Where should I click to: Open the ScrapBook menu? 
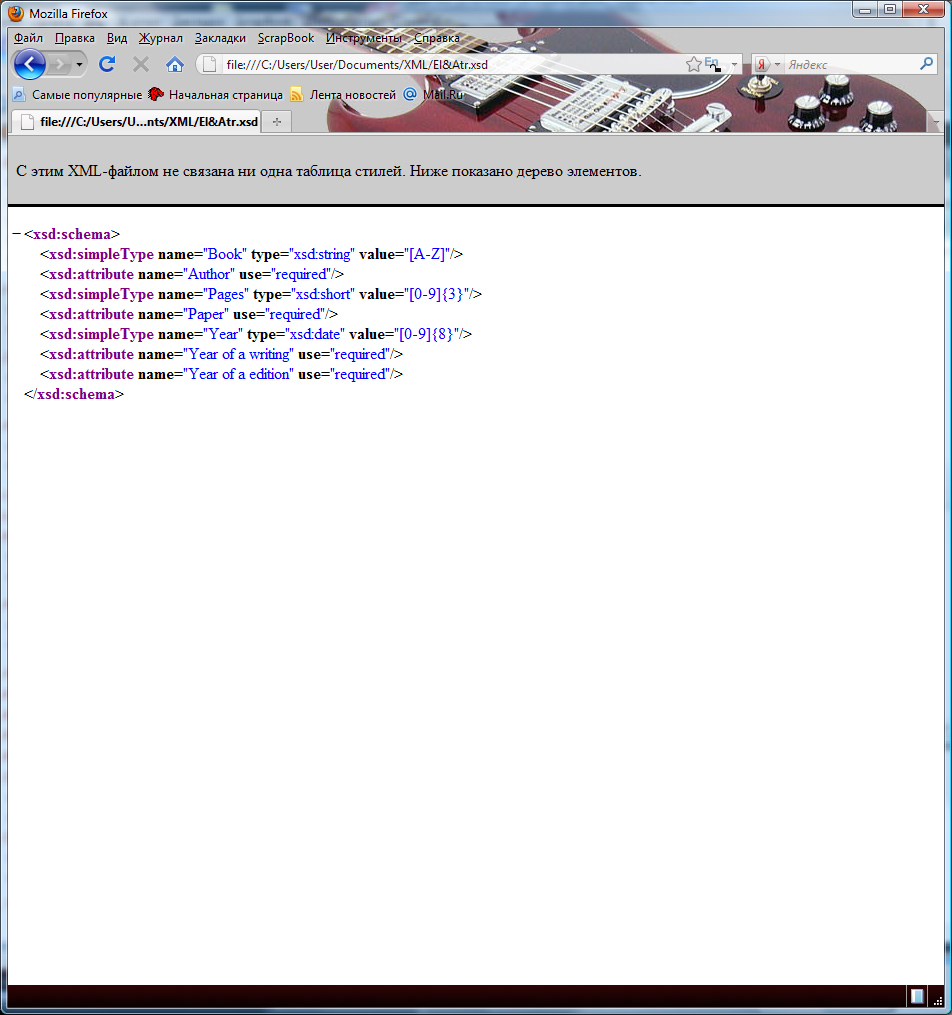coord(285,38)
